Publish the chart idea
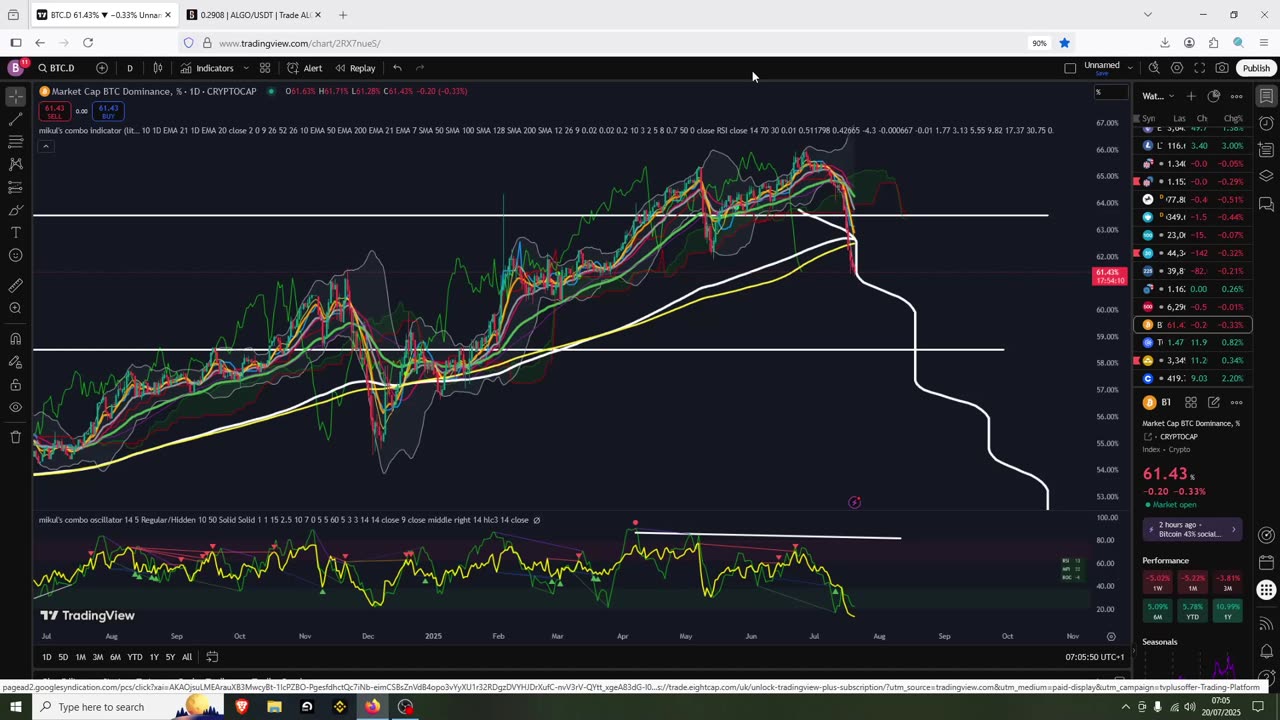This screenshot has height=720, width=1280. pos(1256,68)
